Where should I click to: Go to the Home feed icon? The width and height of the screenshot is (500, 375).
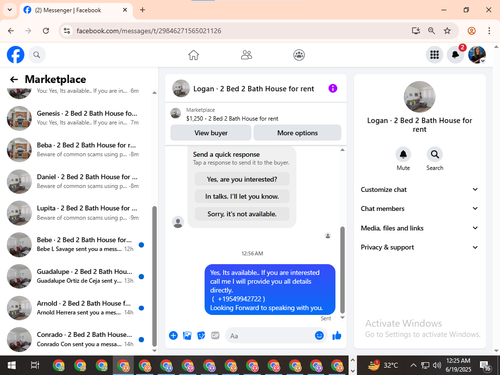click(x=193, y=55)
